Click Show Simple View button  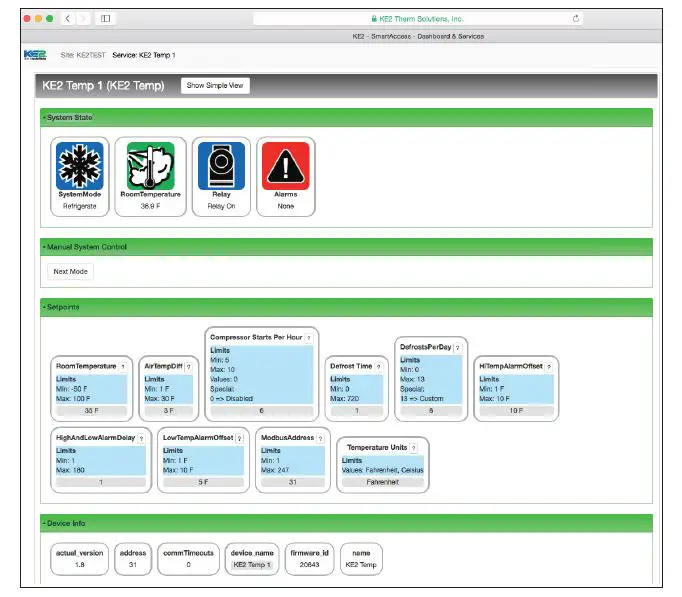(215, 86)
